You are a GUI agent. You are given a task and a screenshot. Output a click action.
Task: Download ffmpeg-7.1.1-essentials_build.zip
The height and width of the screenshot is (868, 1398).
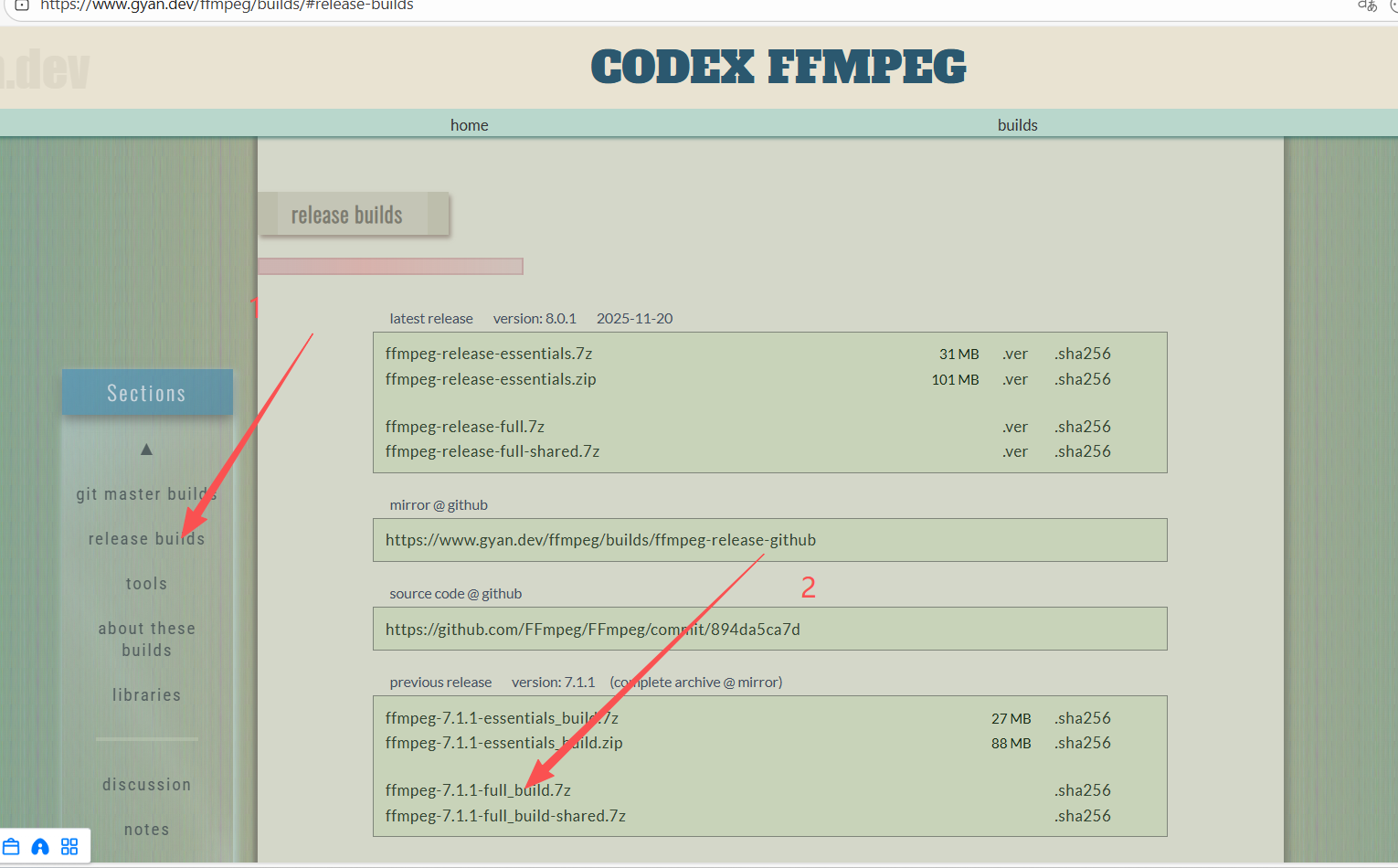[504, 743]
